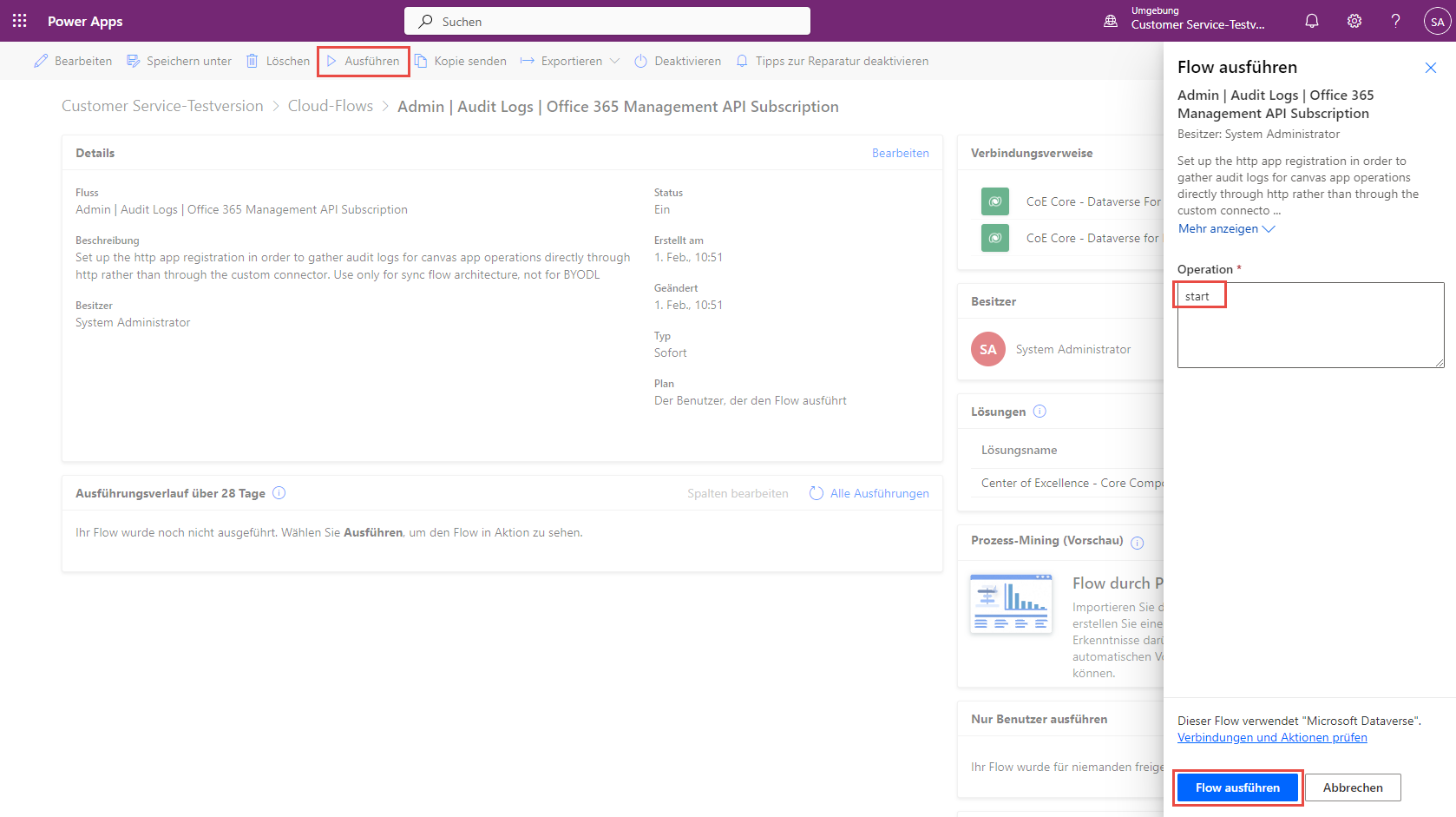Viewport: 1456px width, 817px height.
Task: Click the Ausführungsverlauf info icon
Action: 279,492
